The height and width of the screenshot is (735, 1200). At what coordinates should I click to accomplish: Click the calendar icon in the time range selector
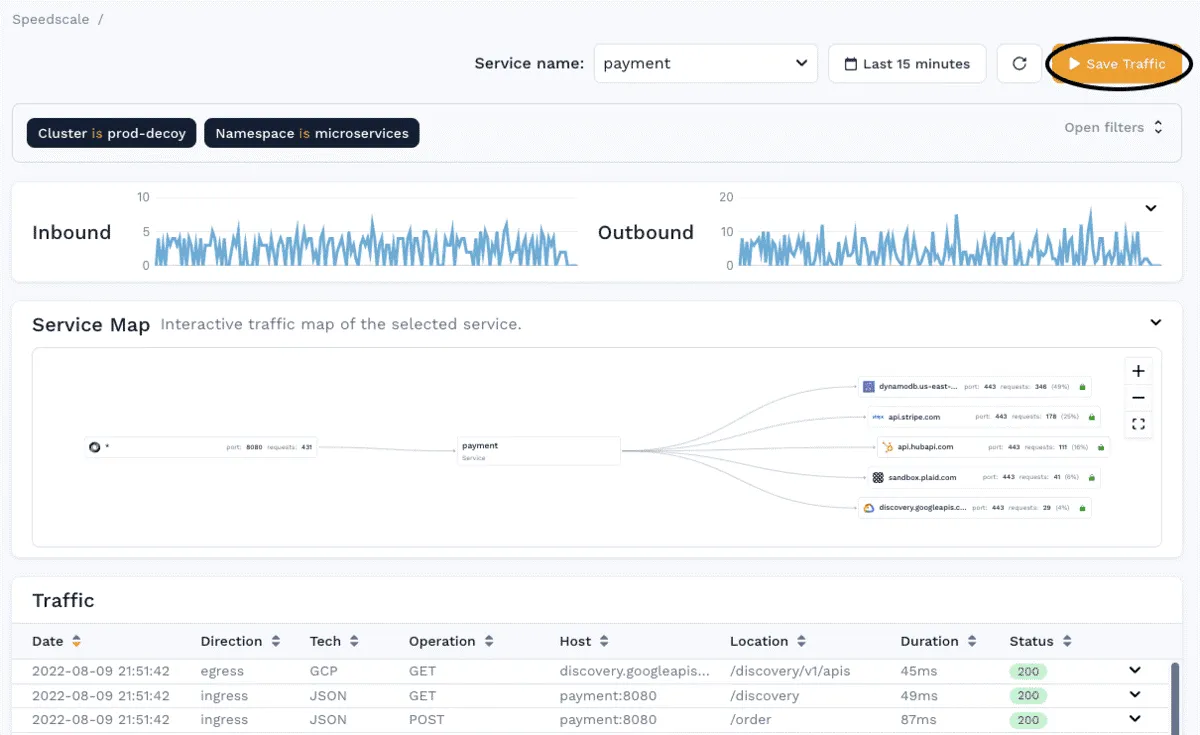pyautogui.click(x=853, y=63)
